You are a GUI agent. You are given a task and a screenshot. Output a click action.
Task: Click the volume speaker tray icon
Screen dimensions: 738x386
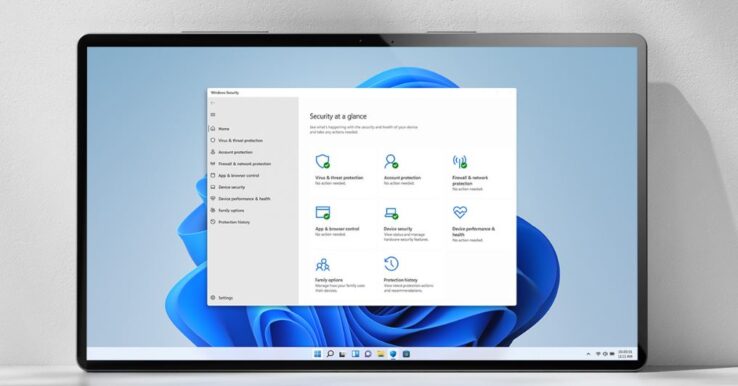point(605,354)
